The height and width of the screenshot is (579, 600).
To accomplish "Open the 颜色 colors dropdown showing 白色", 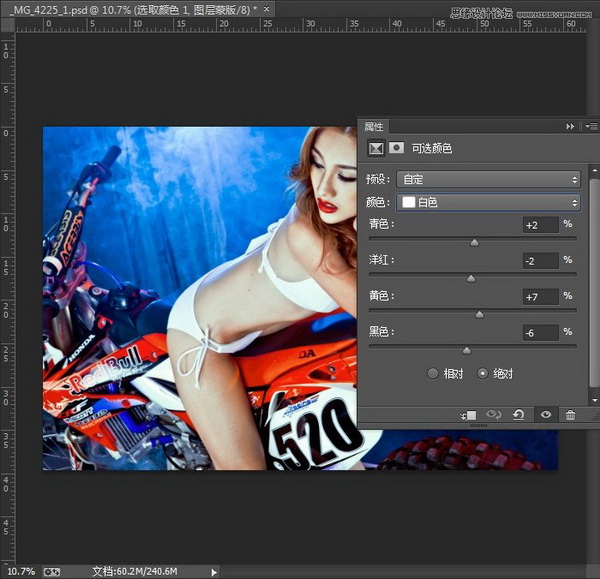I will click(x=488, y=202).
